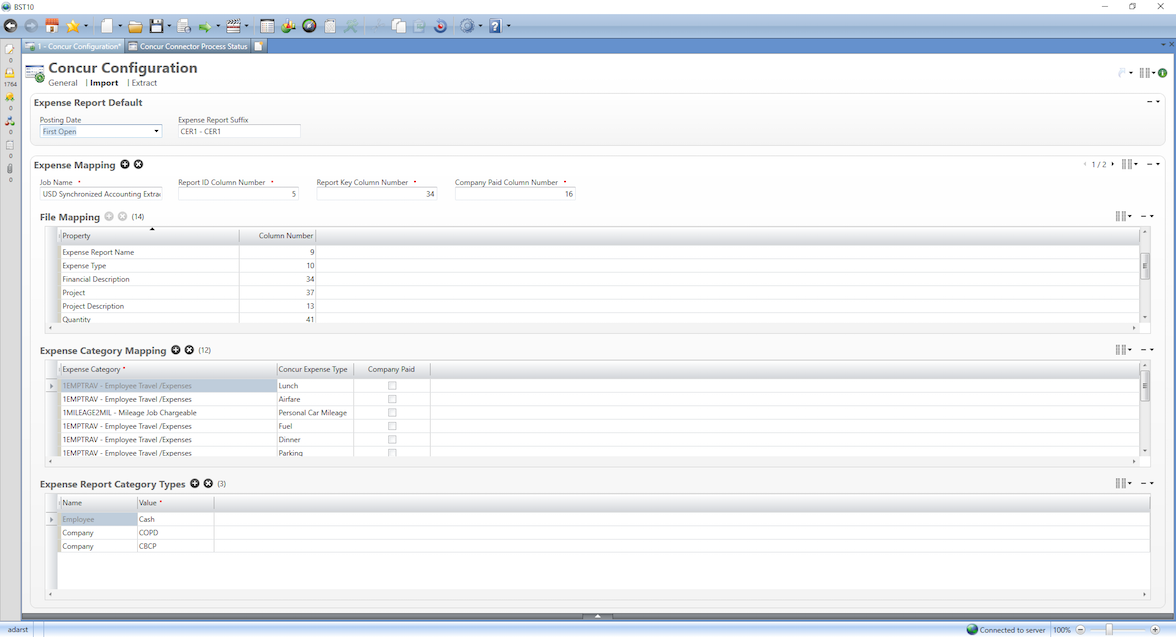Viewport: 1176px width, 637px height.
Task: Click the Favorites star icon
Action: [73, 26]
